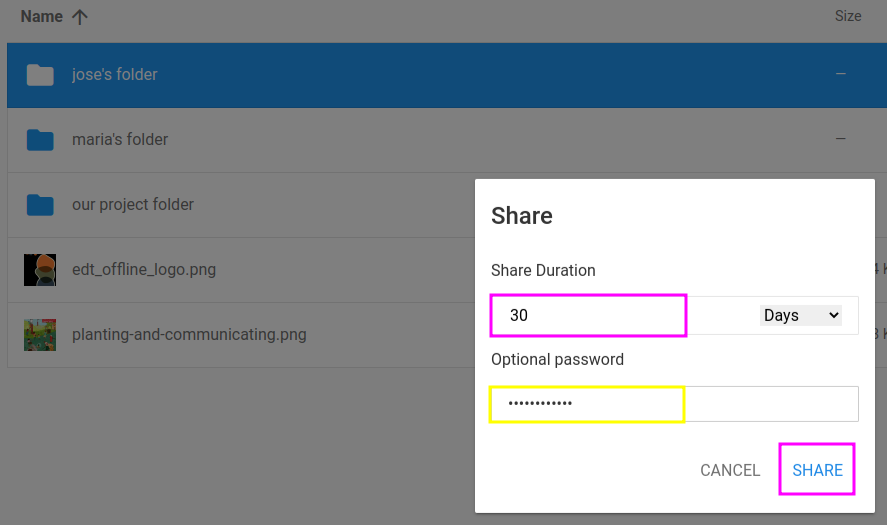Click the maria's folder icon
Viewport: 887px width, 525px height.
click(40, 140)
